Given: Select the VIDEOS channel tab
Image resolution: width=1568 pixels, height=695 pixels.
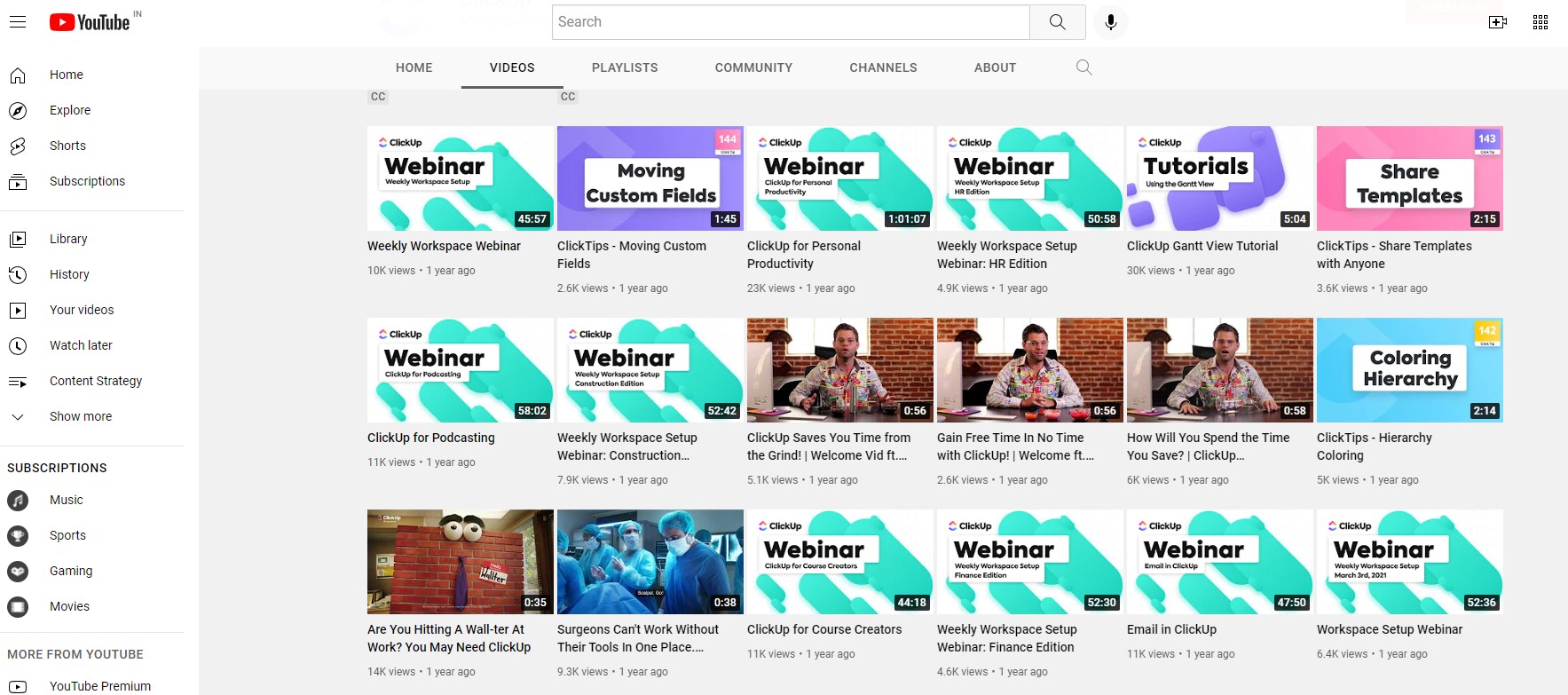Looking at the screenshot, I should [512, 67].
